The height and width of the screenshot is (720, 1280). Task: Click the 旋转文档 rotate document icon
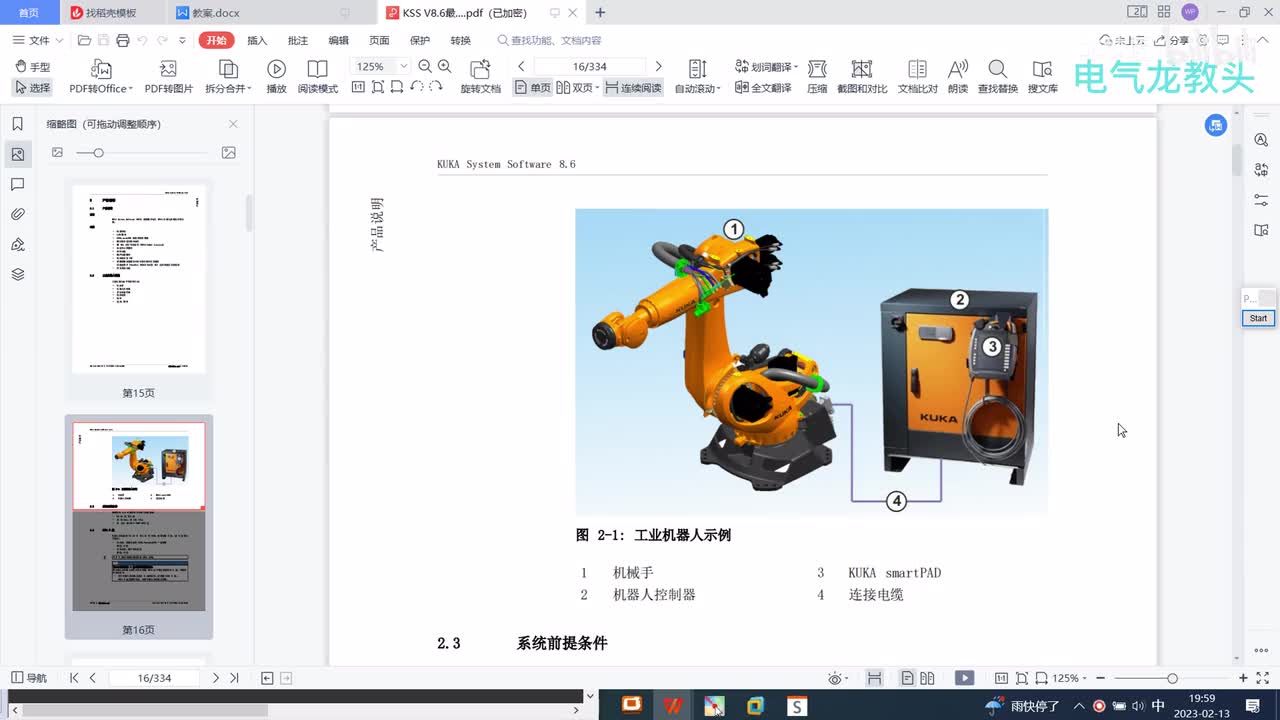coord(480,77)
